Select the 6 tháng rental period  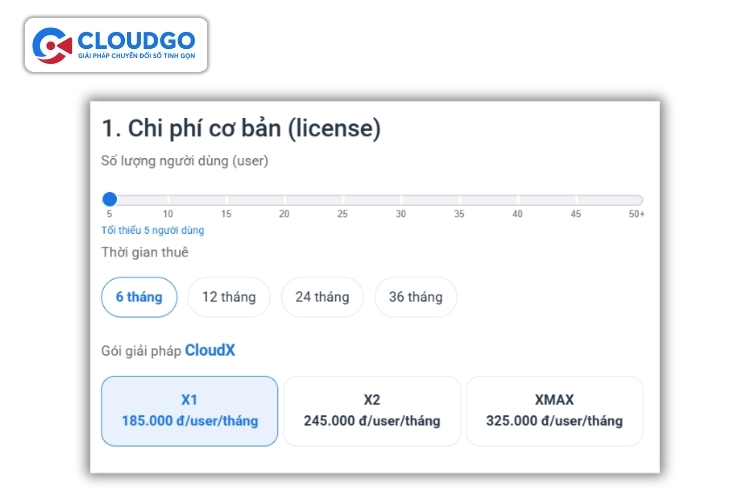tap(139, 297)
